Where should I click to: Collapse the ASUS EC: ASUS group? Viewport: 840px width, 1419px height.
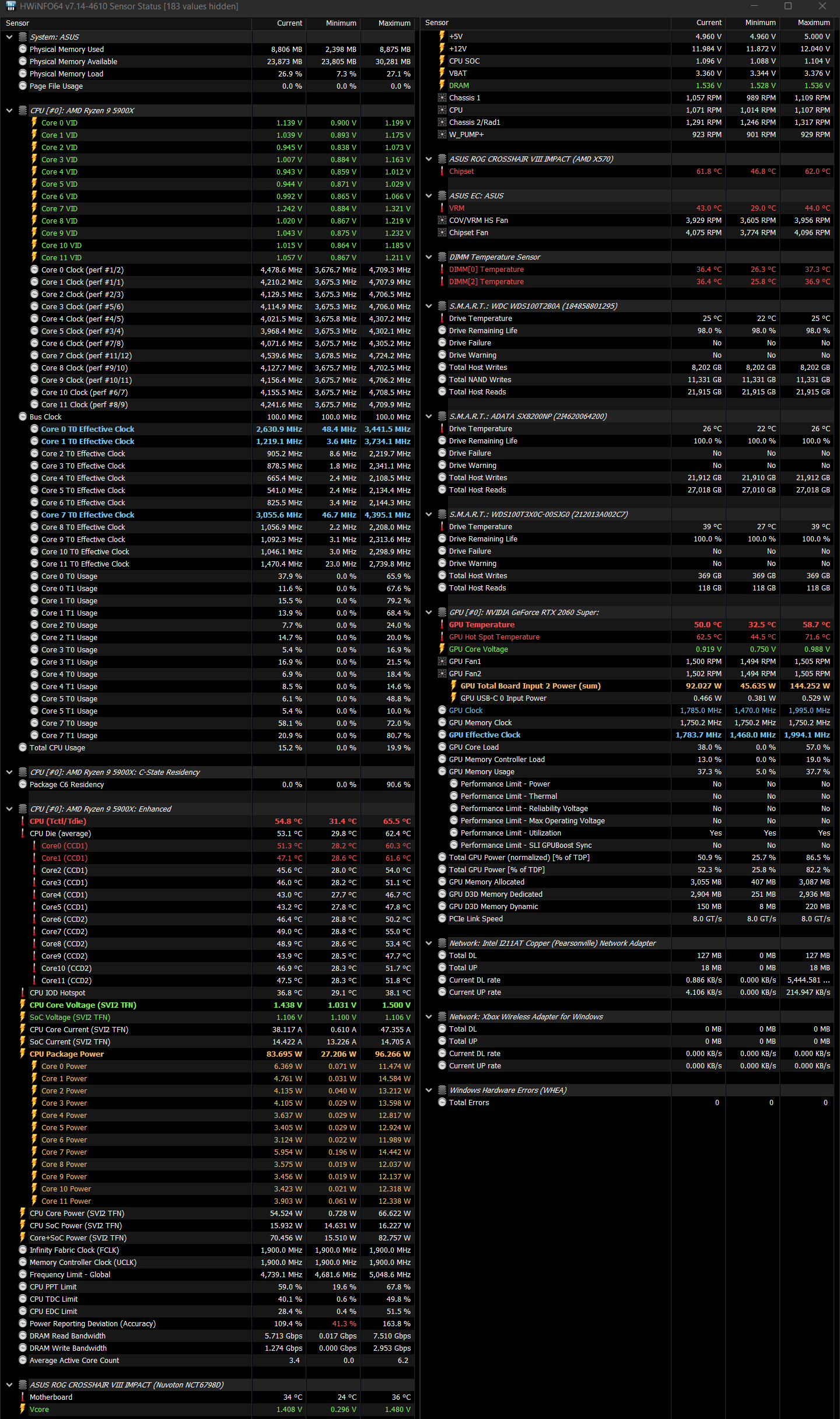[429, 195]
